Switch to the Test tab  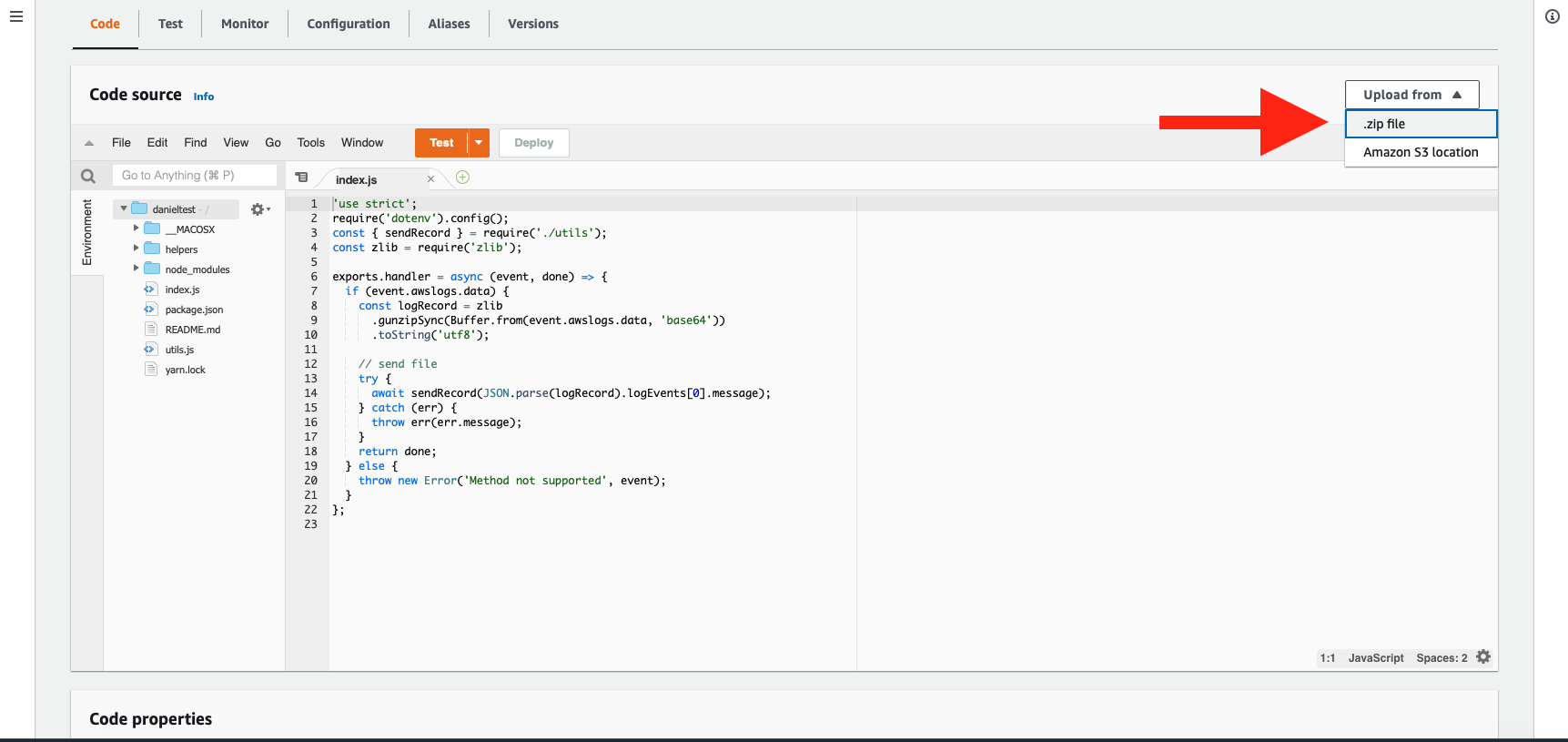tap(170, 24)
